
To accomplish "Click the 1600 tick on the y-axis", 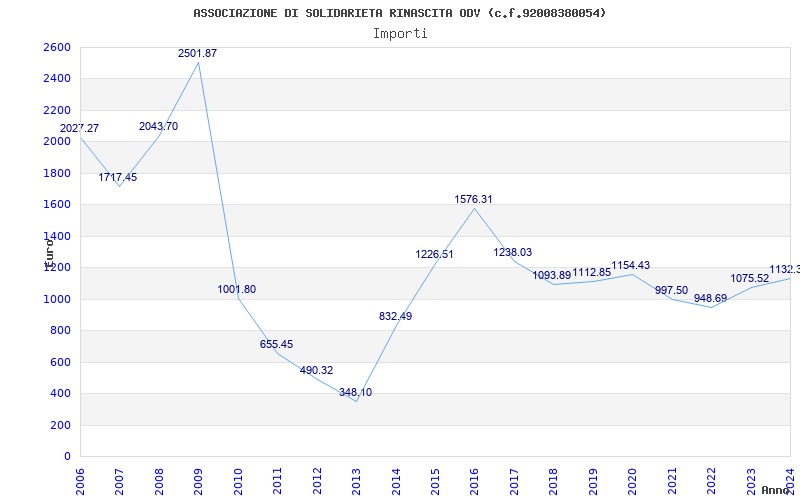I will point(57,205).
